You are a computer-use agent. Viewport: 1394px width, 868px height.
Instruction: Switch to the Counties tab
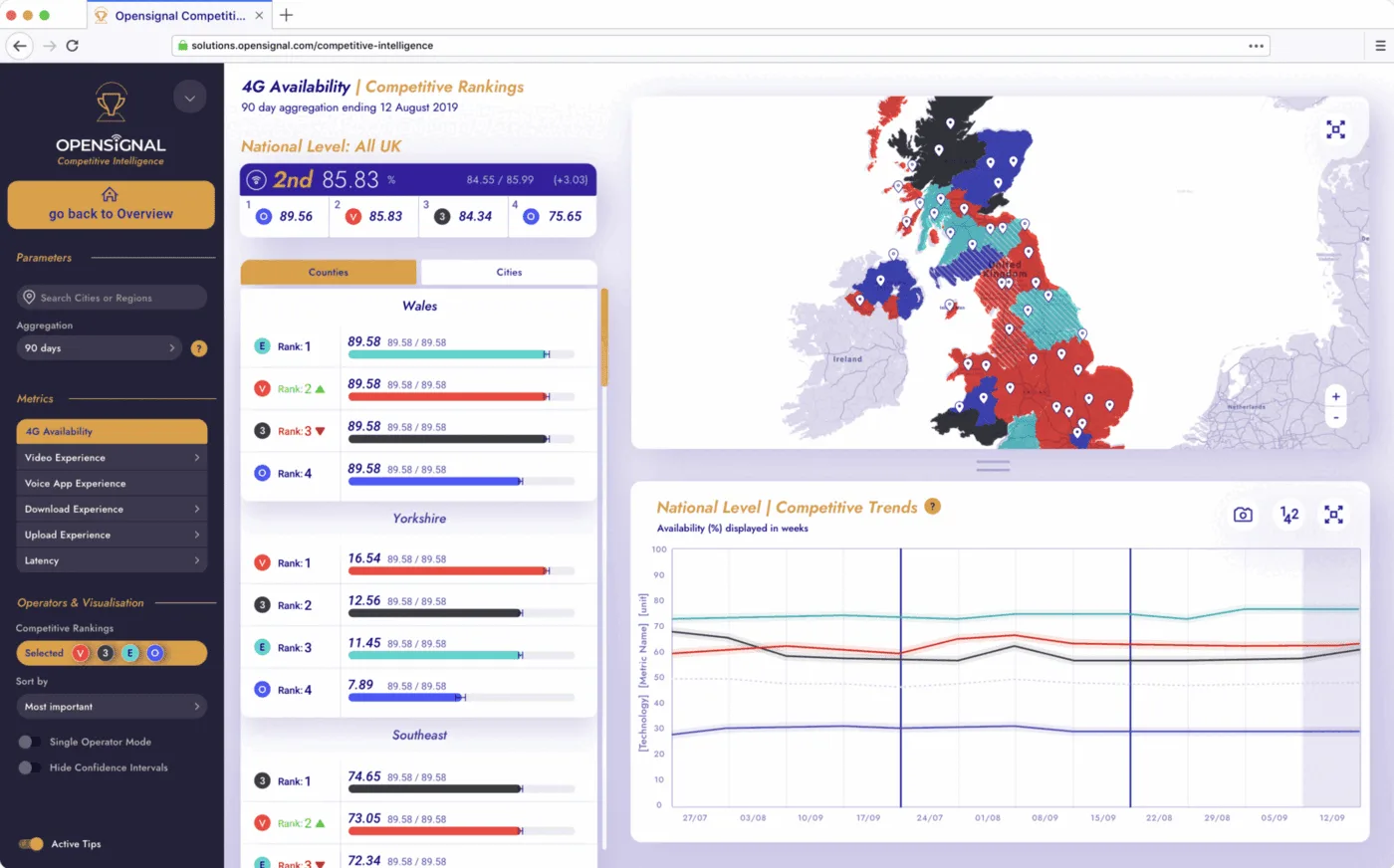coord(329,272)
